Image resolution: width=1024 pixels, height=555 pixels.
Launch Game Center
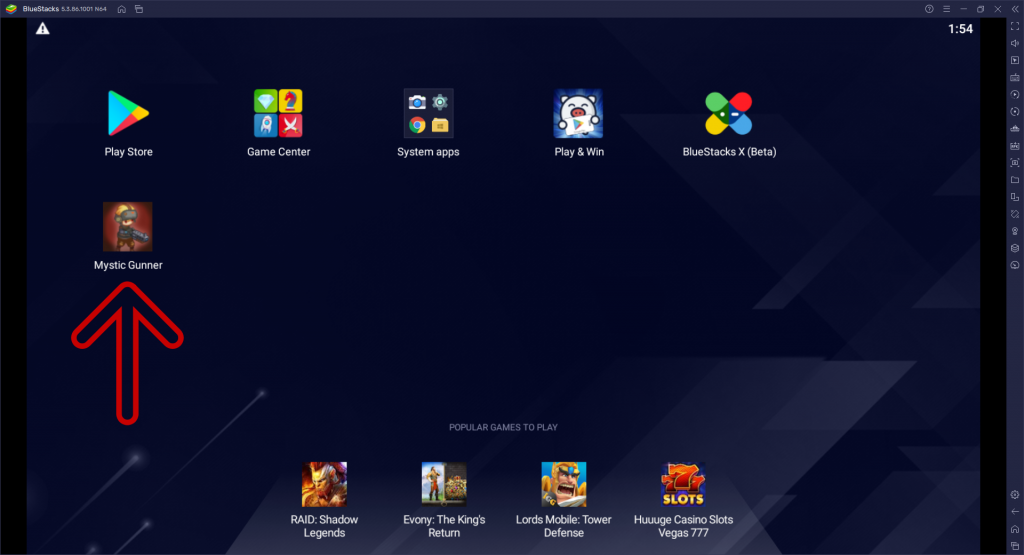278,114
